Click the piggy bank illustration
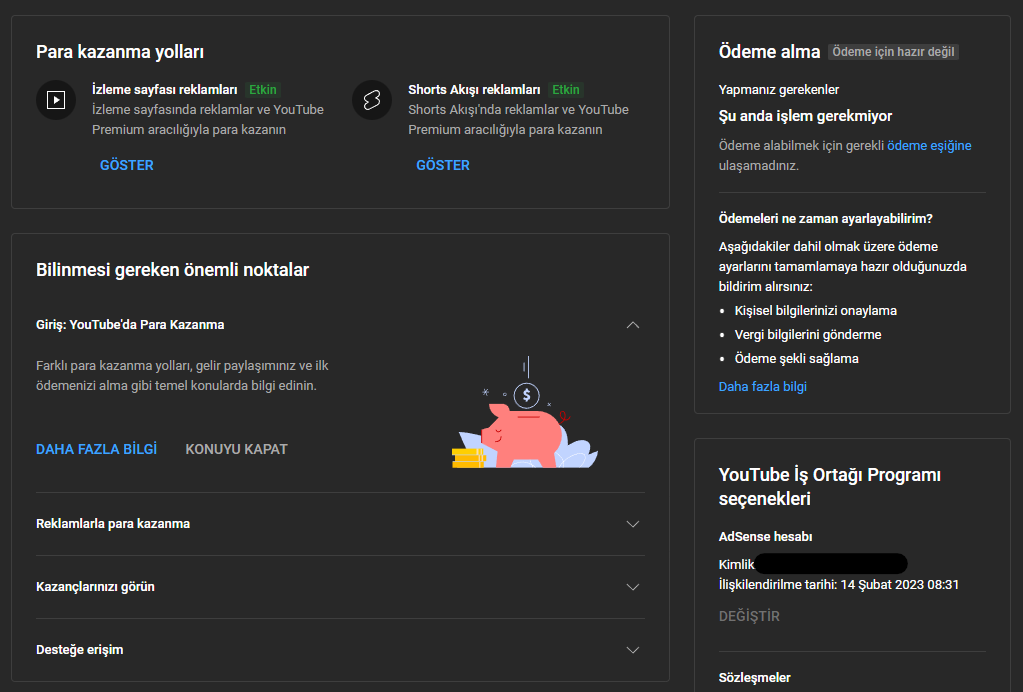The height and width of the screenshot is (692, 1023). pyautogui.click(x=525, y=413)
